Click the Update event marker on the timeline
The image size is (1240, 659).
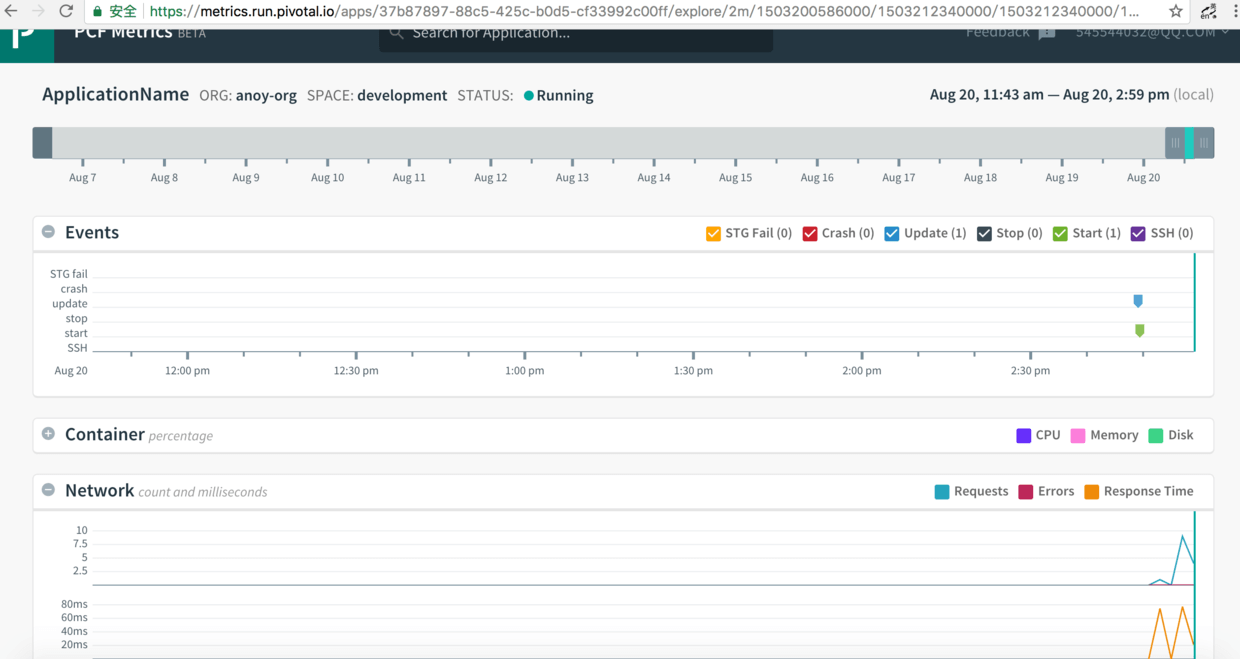[x=1139, y=299]
